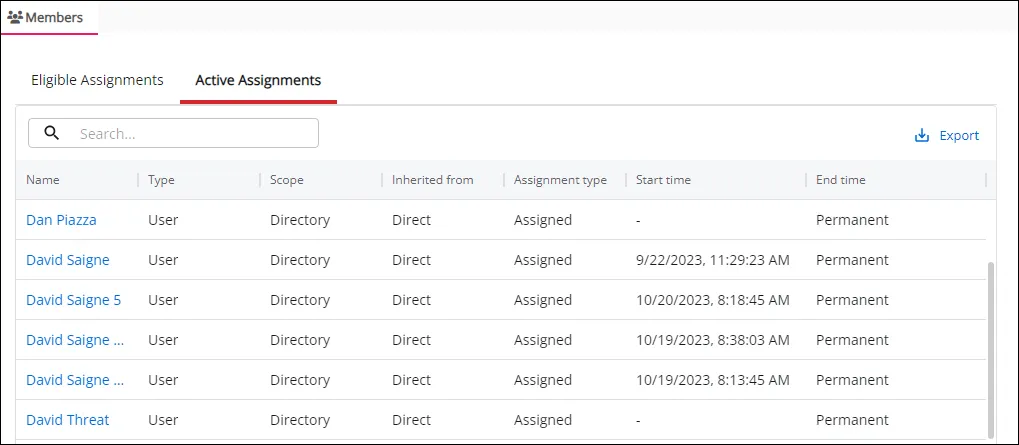Click Permanent in Dan Piazza's row
This screenshot has height=445, width=1019.
pyautogui.click(x=852, y=220)
